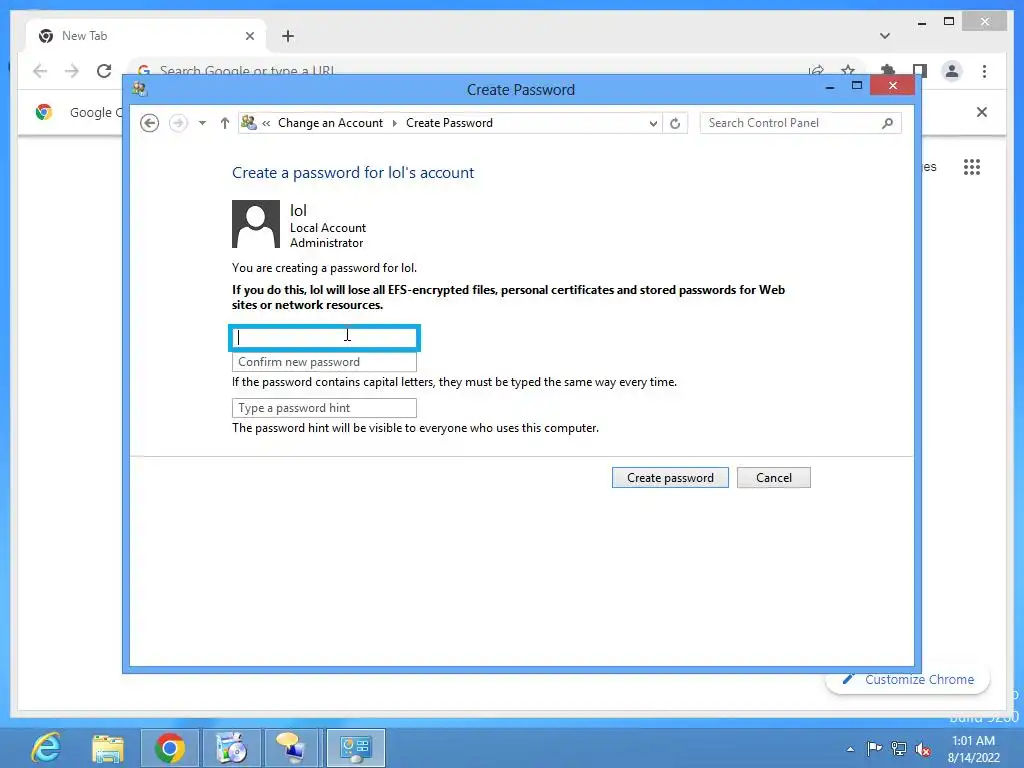1024x768 pixels.
Task: Open the recent locations dropdown arrow
Action: [202, 123]
